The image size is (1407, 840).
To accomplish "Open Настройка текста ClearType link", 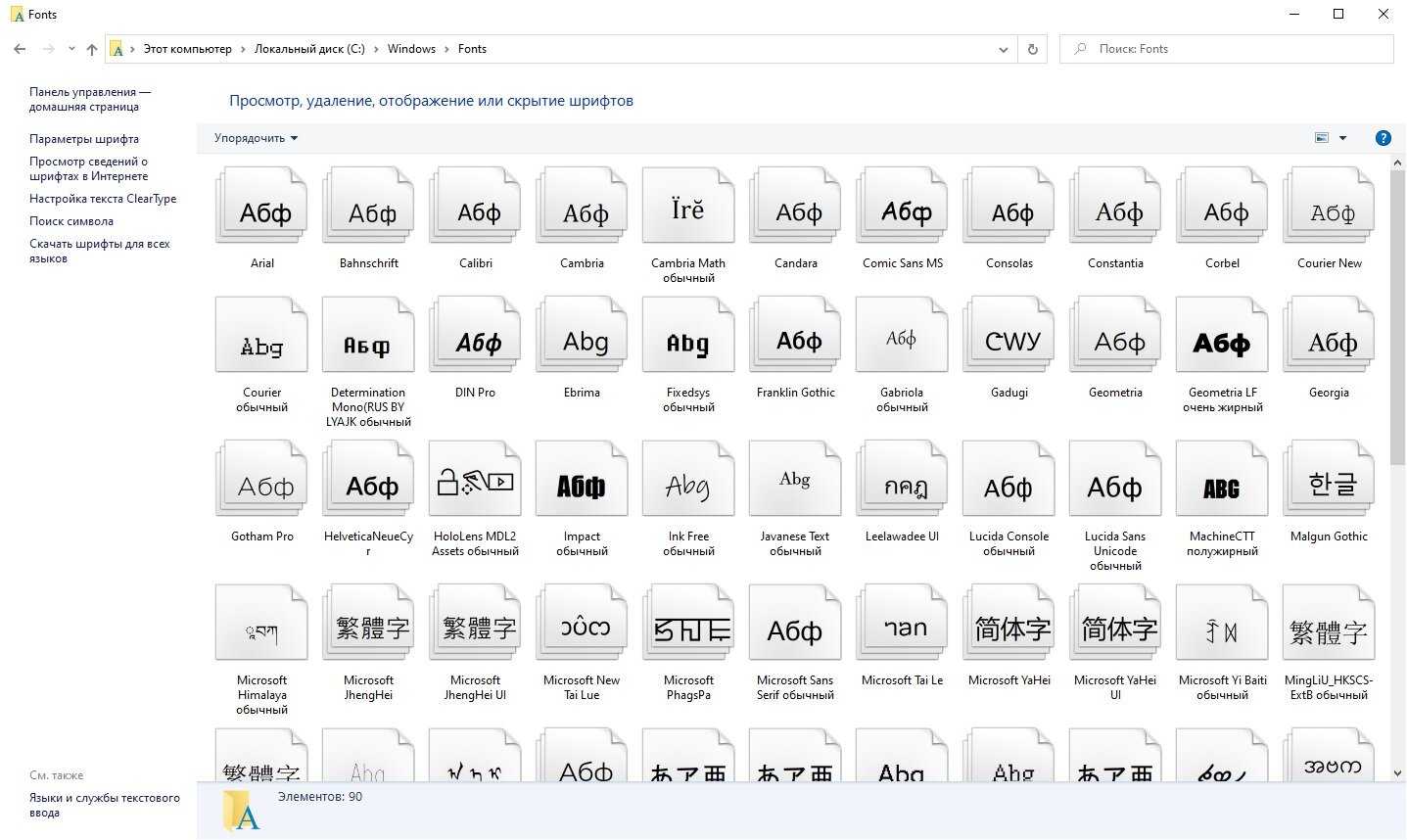I will pyautogui.click(x=103, y=199).
